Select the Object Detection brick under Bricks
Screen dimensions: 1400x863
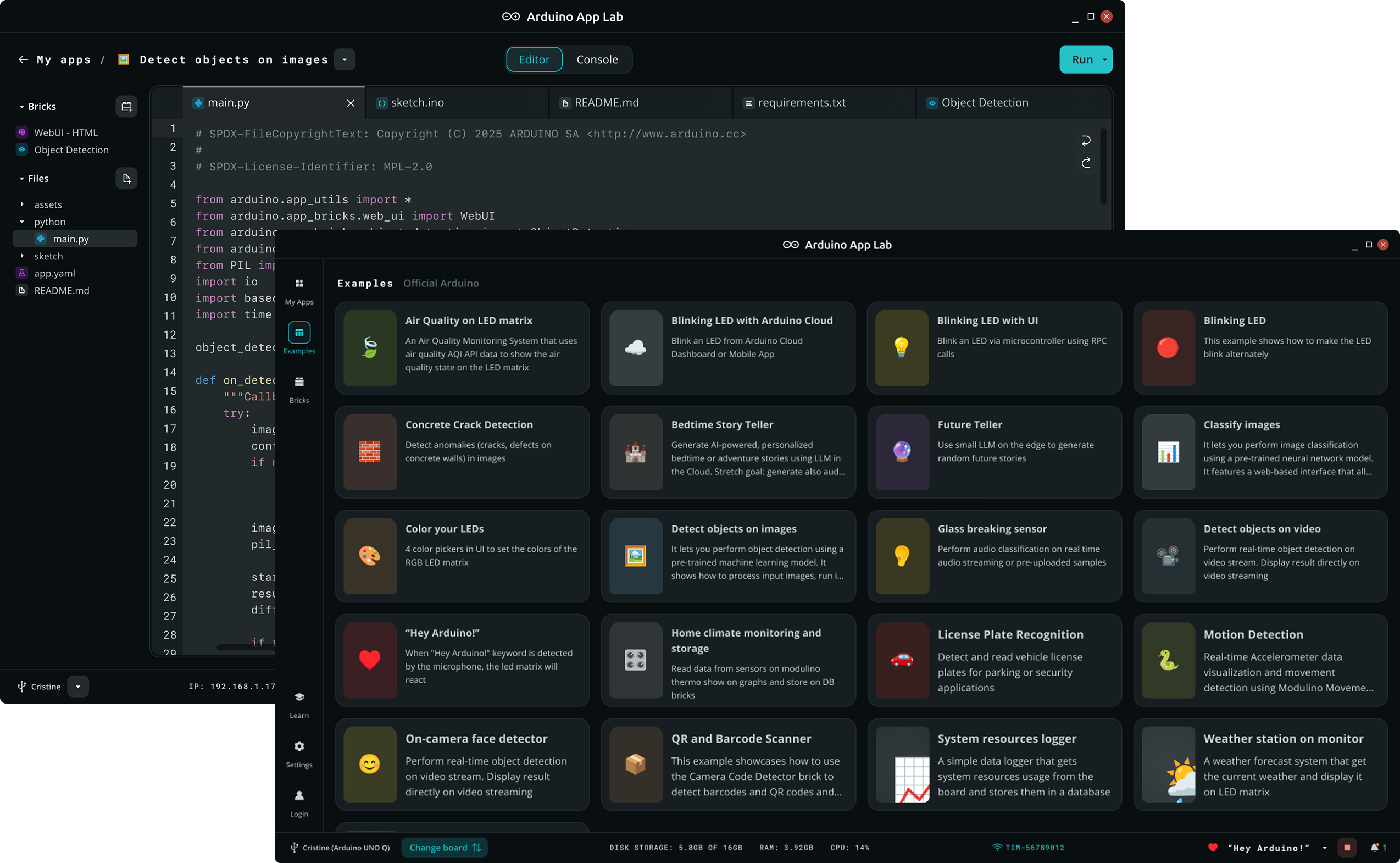click(71, 150)
